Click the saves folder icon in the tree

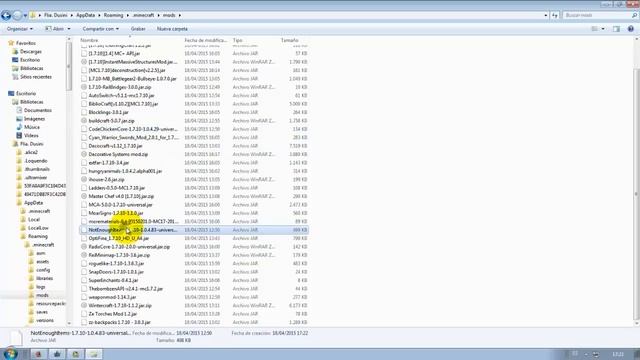[x=31, y=312]
